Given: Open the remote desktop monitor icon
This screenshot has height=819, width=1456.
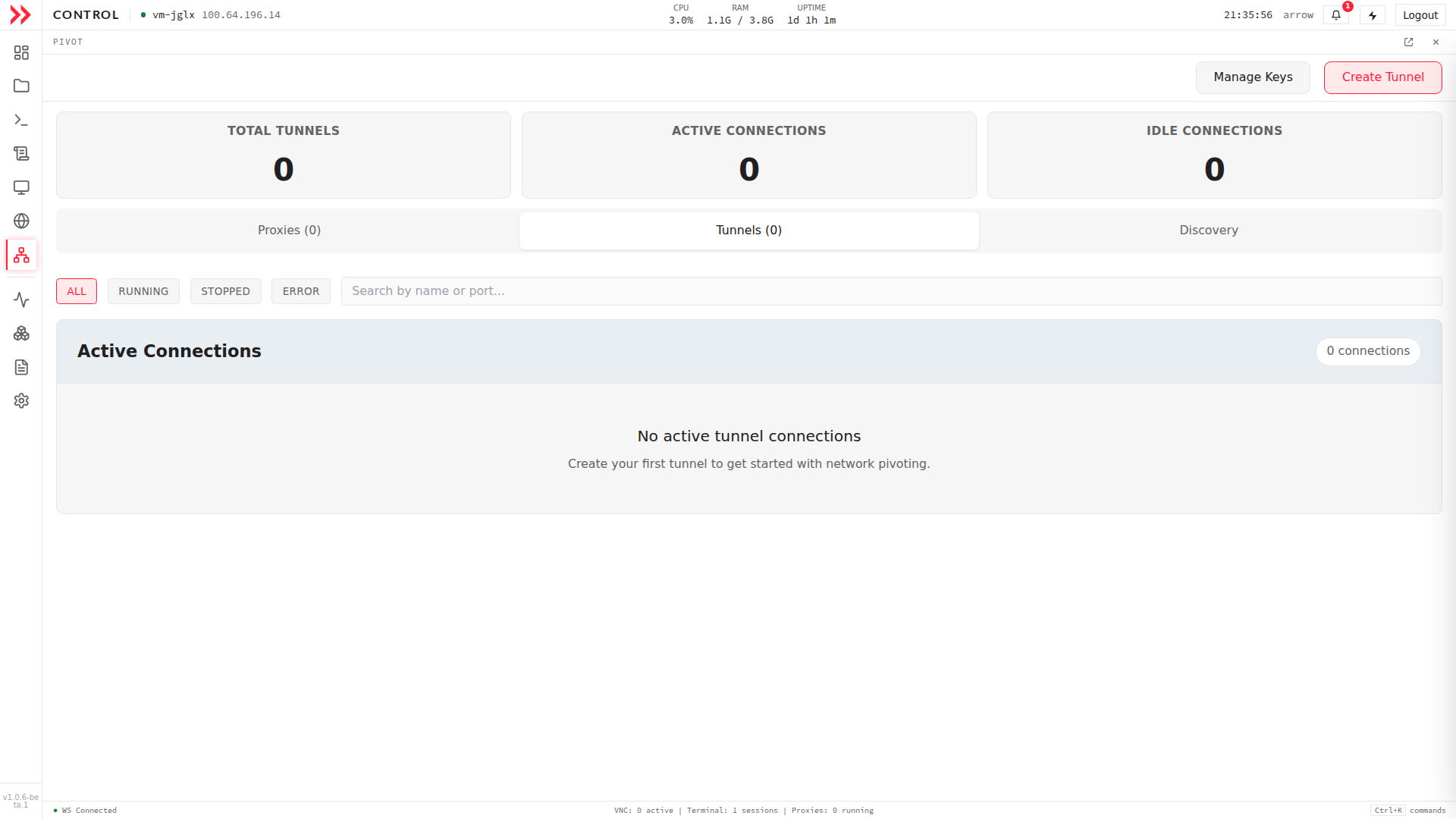Looking at the screenshot, I should coord(21,187).
